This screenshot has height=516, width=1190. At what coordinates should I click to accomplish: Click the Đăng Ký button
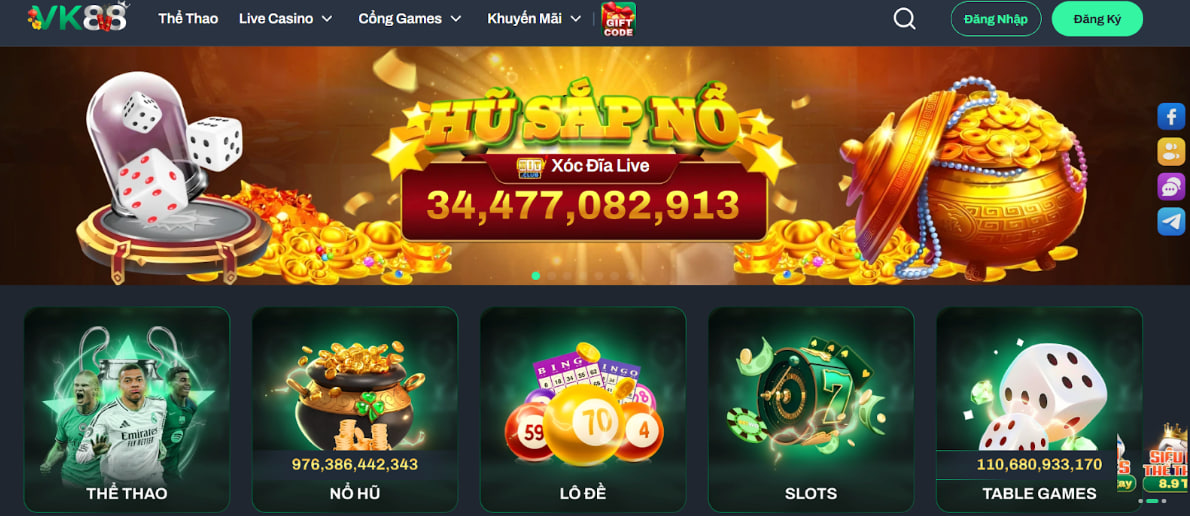[1097, 19]
